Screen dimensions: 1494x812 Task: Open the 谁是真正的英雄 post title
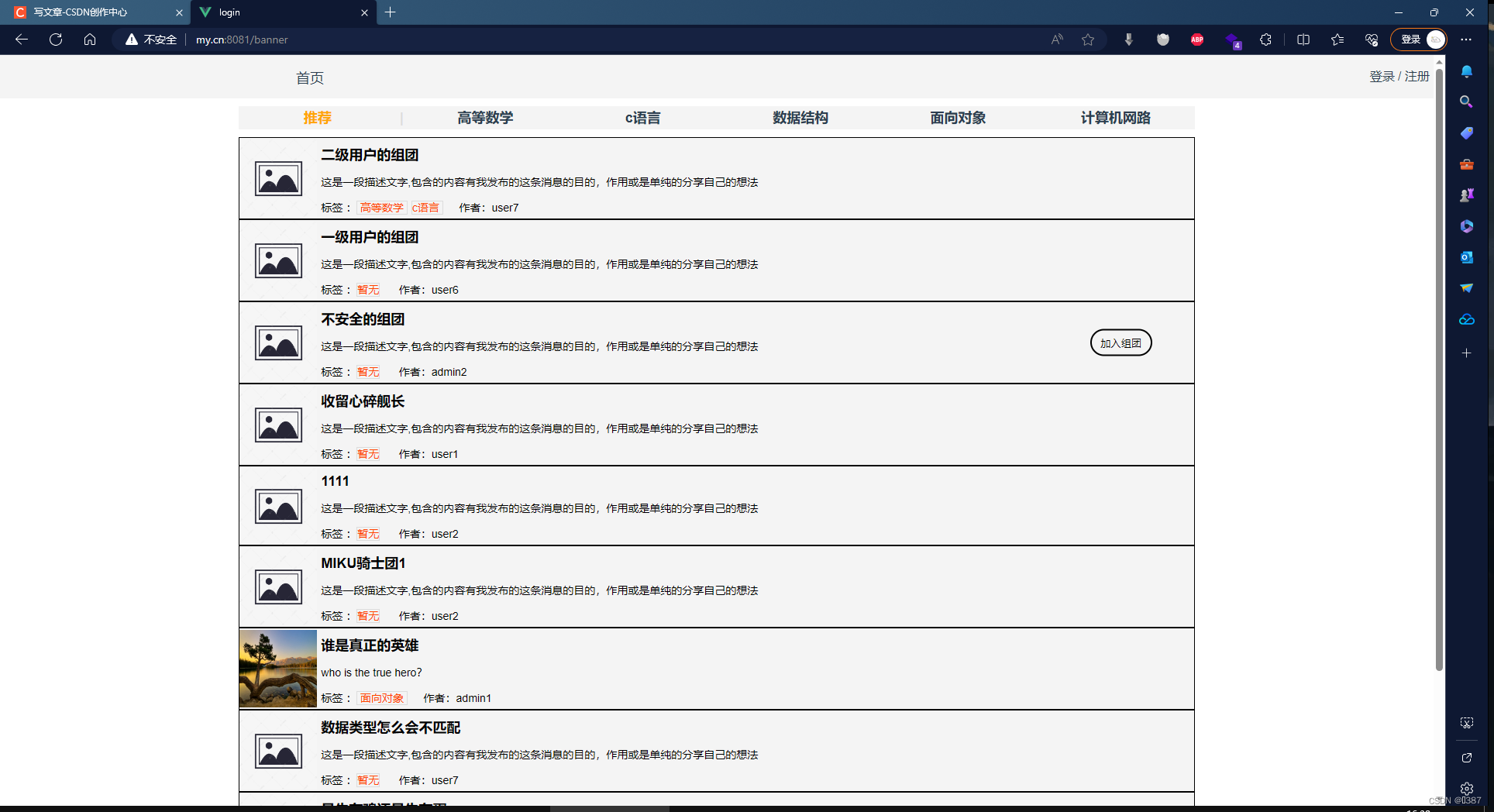click(x=370, y=645)
